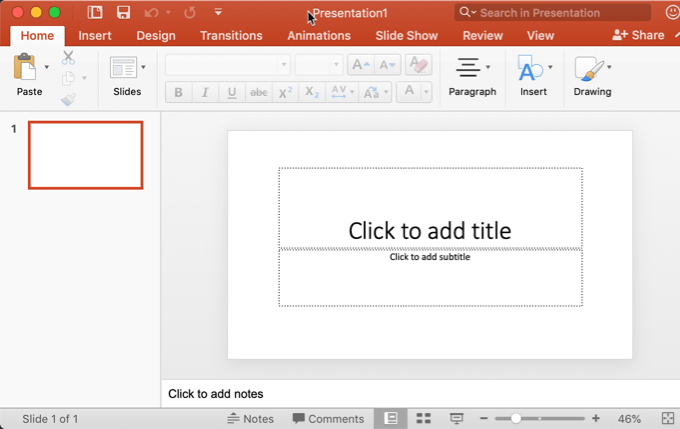Toggle Comments pane in status bar
Screen dimensions: 680x429
point(328,418)
